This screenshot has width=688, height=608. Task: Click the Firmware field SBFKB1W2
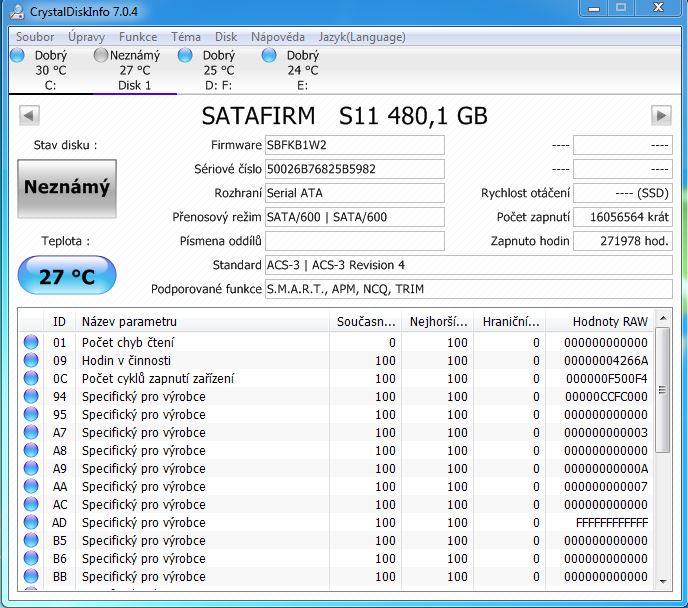[x=355, y=145]
